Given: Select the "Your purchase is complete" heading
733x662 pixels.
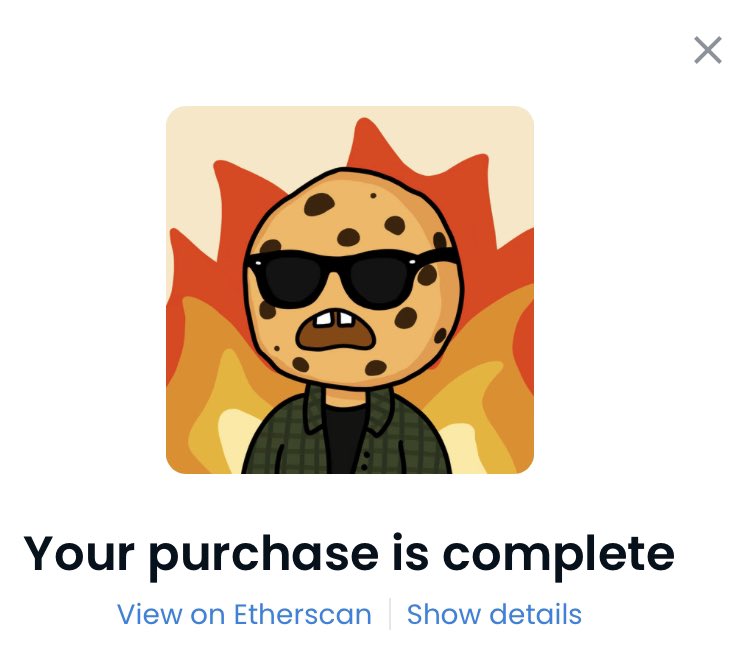Looking at the screenshot, I should pos(349,554).
